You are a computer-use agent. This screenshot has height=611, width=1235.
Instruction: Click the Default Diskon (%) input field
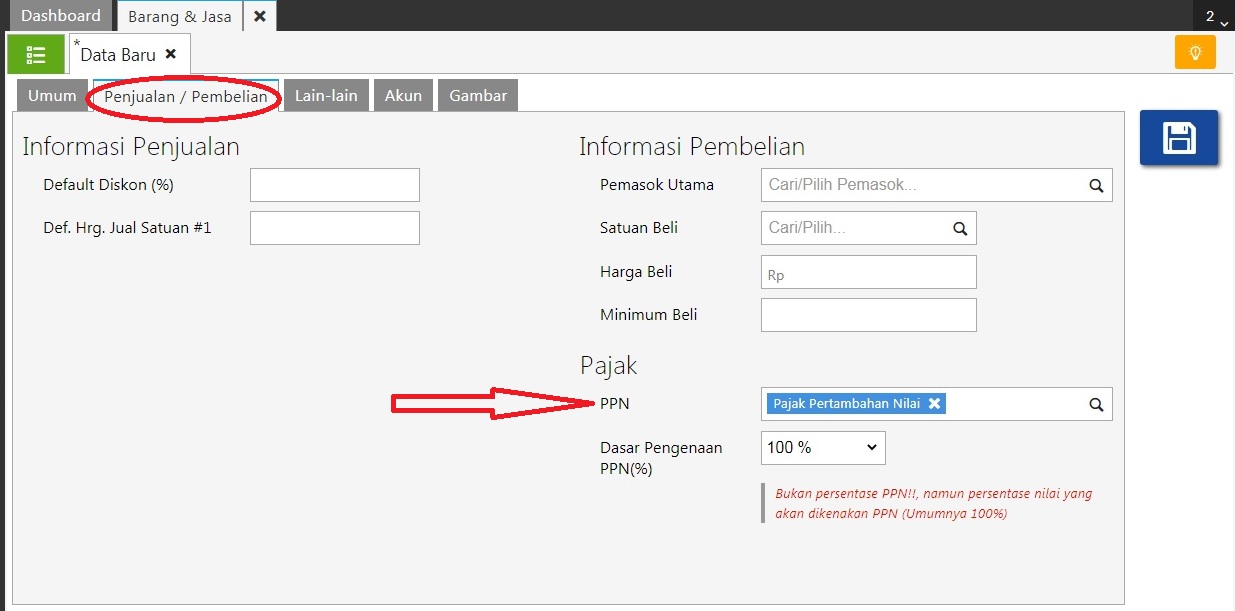335,185
